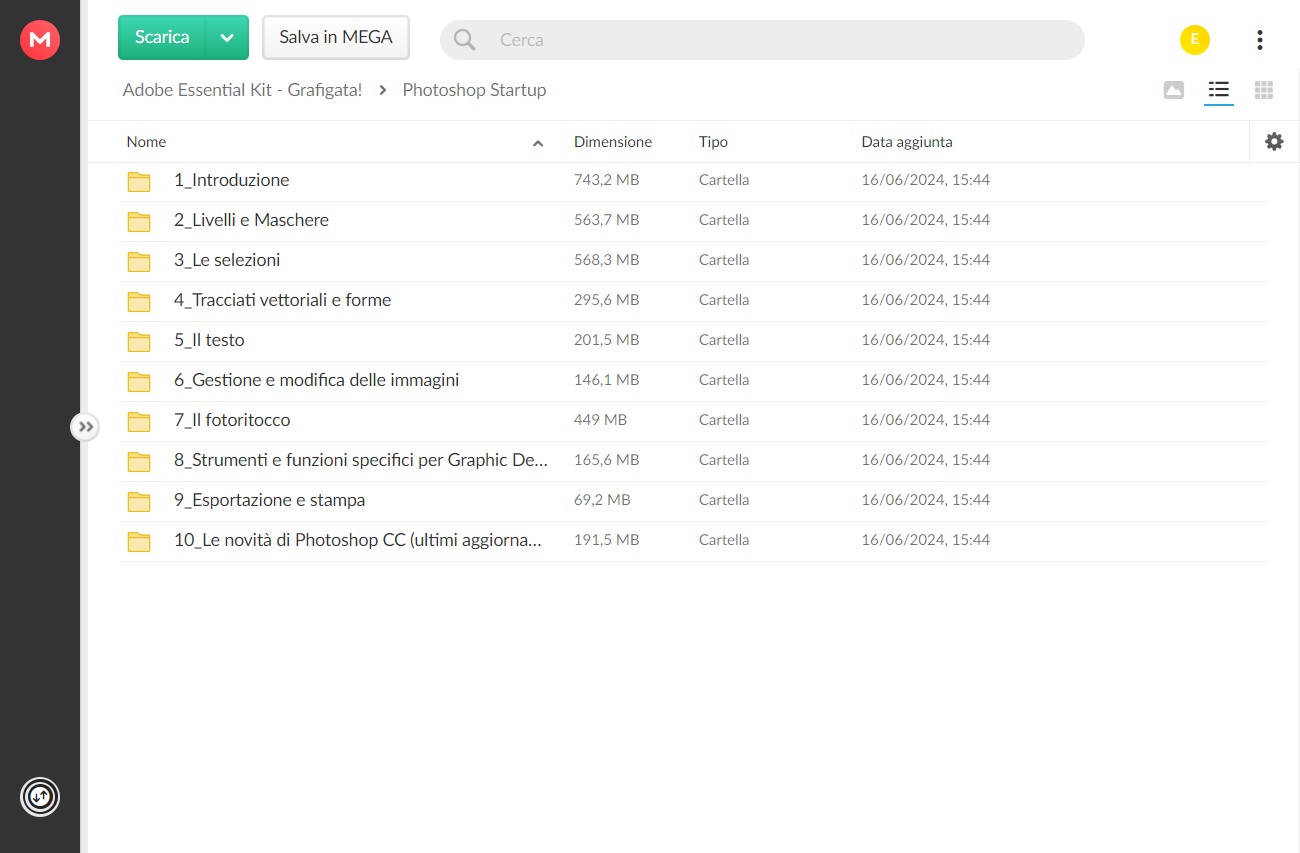This screenshot has height=853, width=1300.
Task: Select the list view icon
Action: click(1218, 90)
